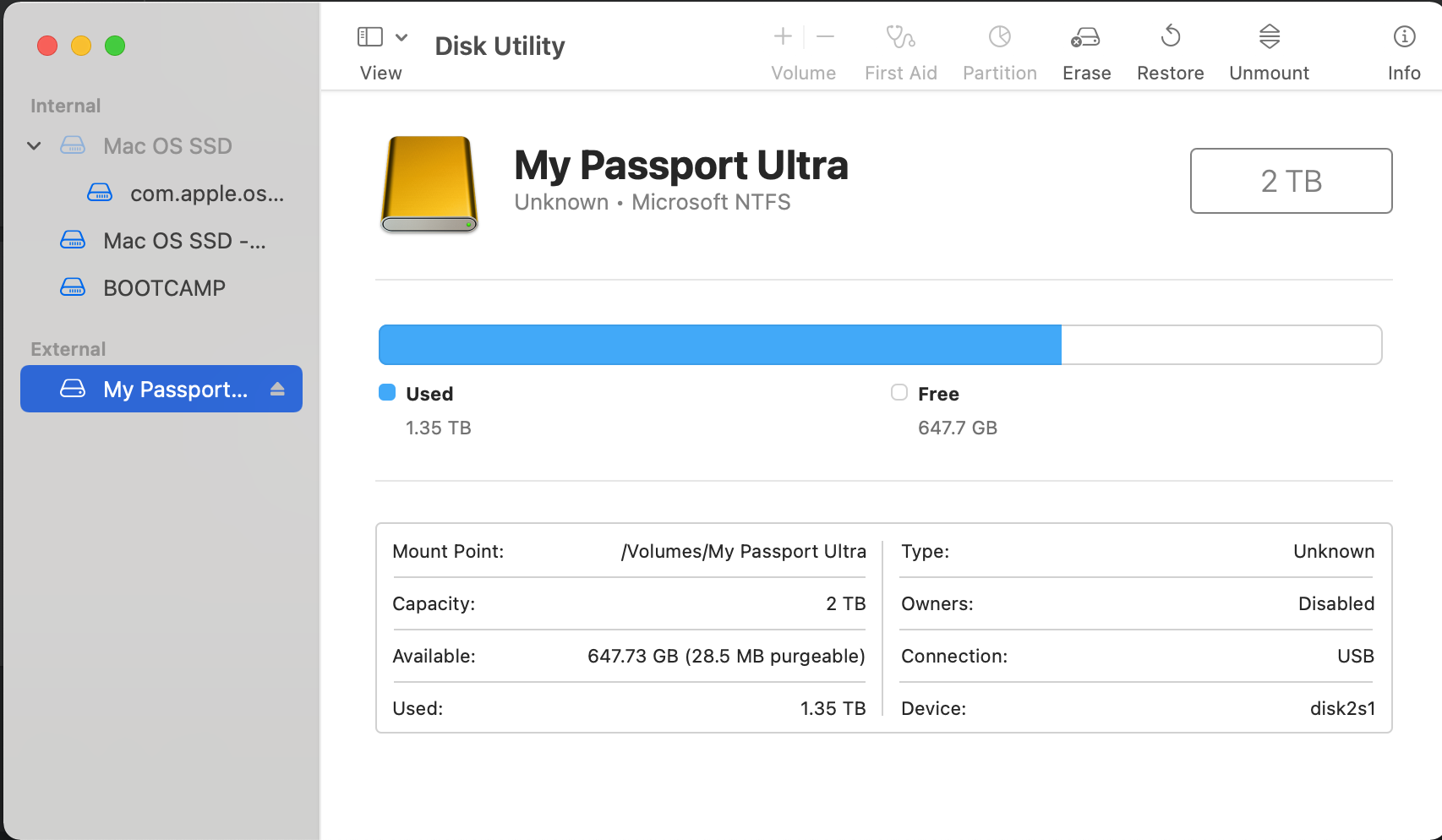Expand the View dropdown chevron
The image size is (1442, 840).
[402, 37]
